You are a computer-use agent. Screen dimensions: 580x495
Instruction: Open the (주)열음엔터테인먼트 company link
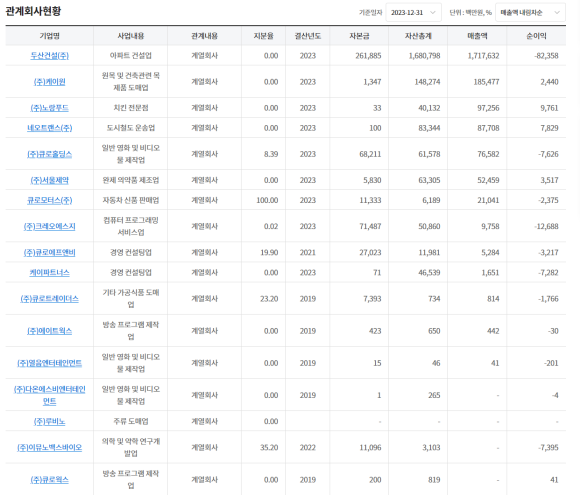tap(50, 363)
